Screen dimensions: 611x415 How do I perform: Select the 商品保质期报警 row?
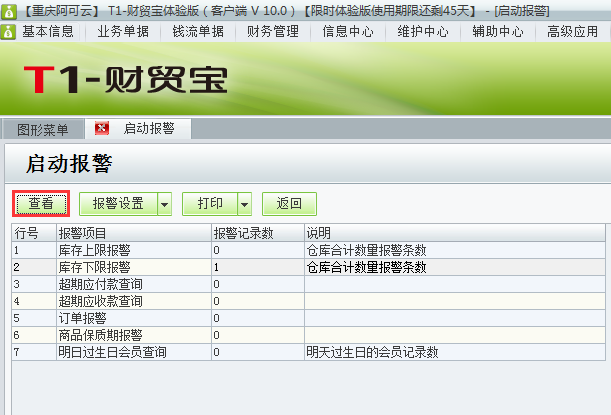tap(308, 335)
